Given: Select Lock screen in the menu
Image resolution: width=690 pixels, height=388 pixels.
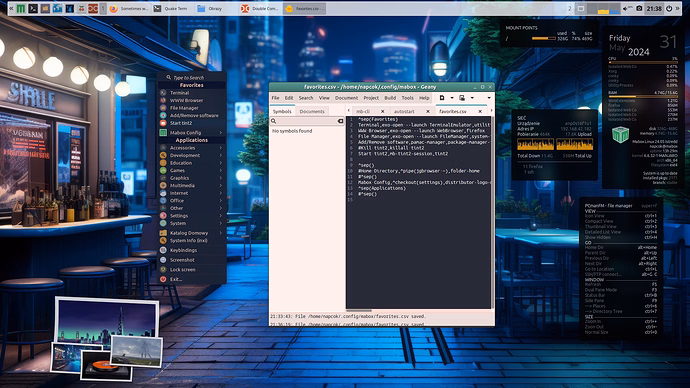Looking at the screenshot, I should pyautogui.click(x=192, y=270).
